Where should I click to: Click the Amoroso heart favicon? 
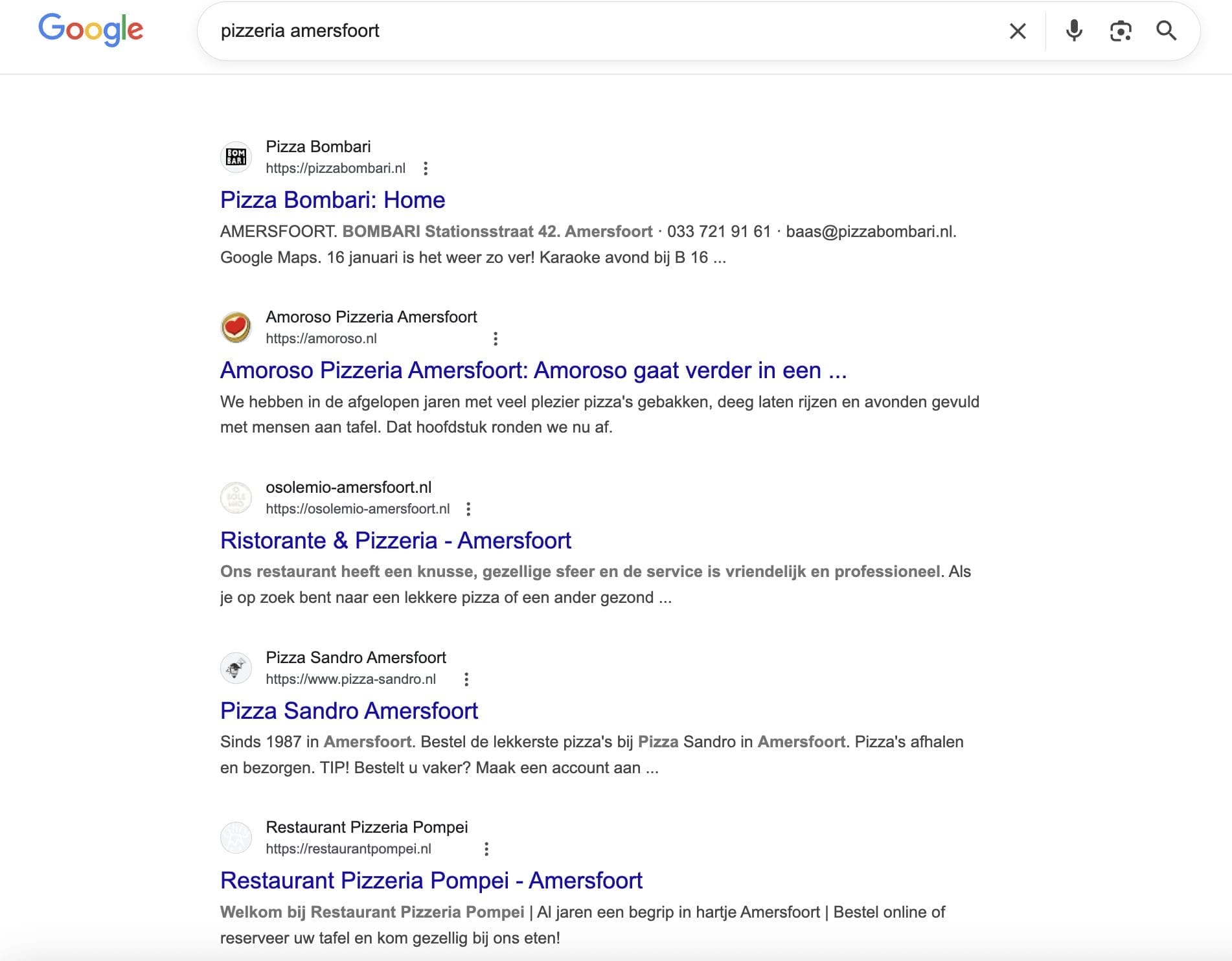236,327
